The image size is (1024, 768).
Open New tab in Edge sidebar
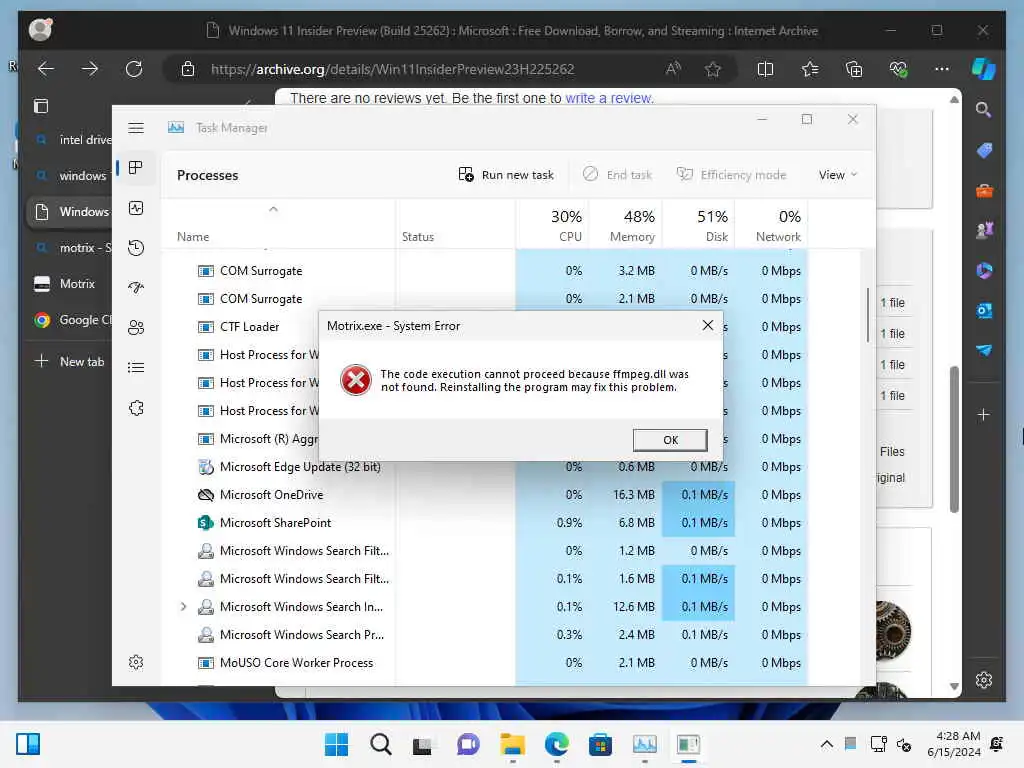coord(69,361)
